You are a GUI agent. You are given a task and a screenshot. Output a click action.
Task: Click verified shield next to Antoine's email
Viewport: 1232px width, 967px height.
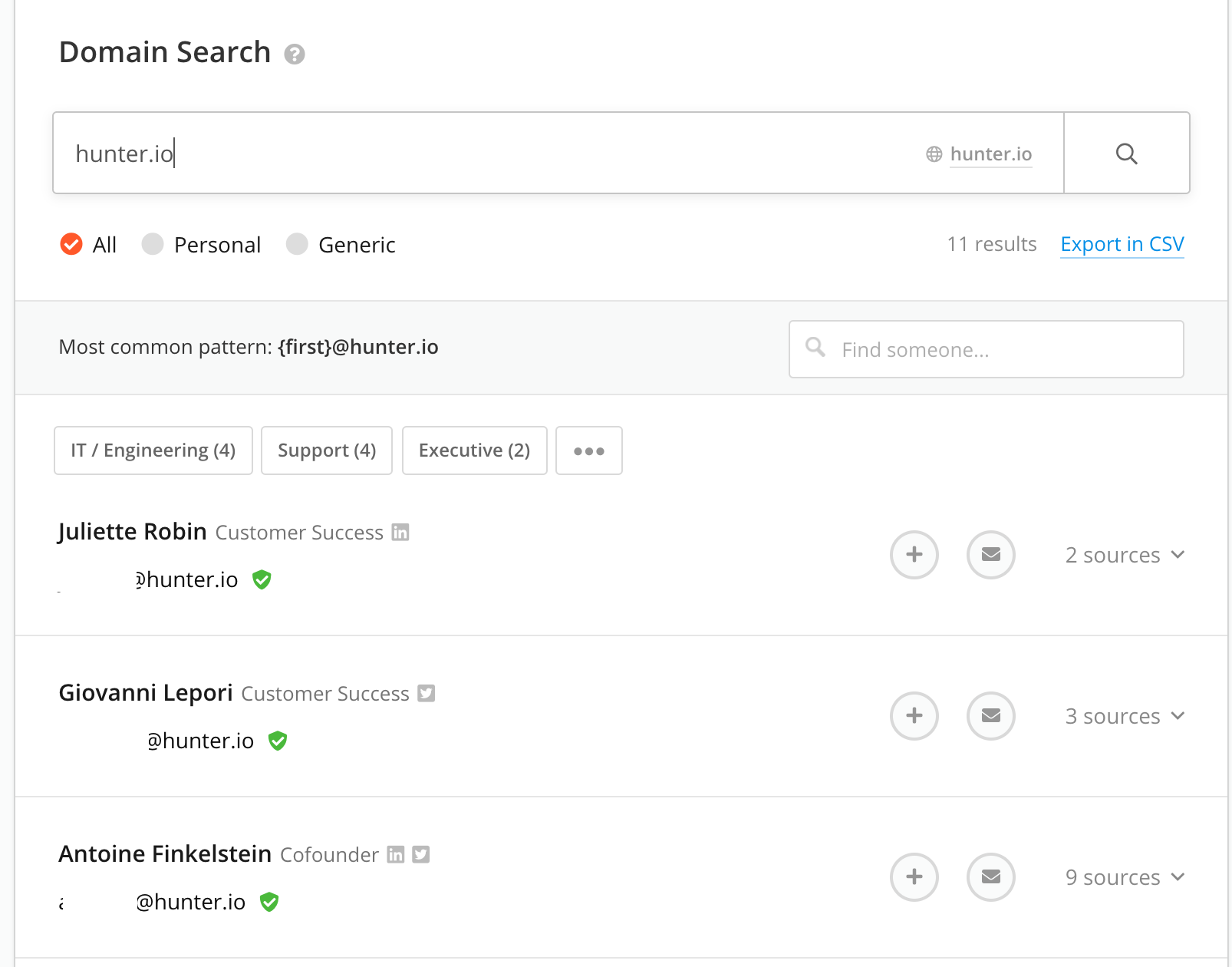pos(269,902)
